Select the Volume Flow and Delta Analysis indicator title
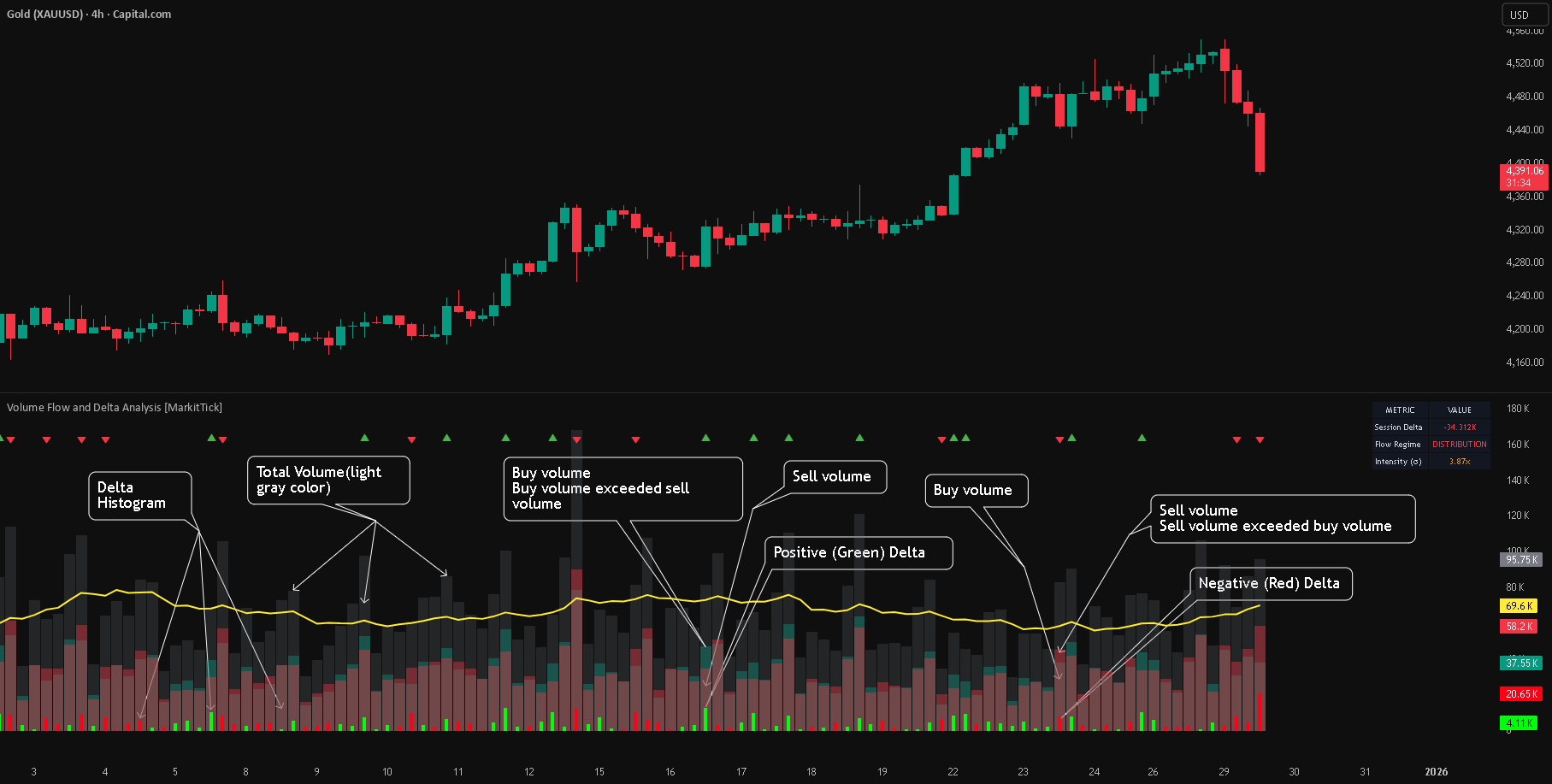 tap(115, 408)
